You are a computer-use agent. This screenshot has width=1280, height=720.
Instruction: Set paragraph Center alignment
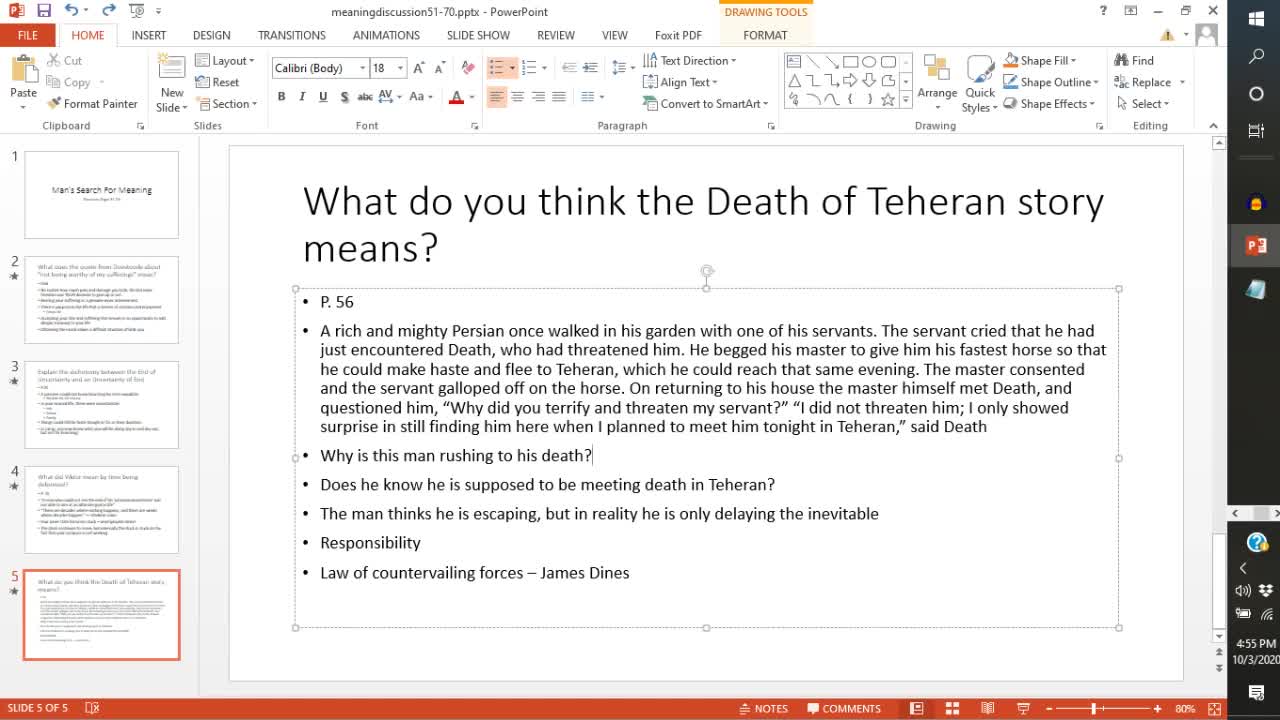coord(517,97)
